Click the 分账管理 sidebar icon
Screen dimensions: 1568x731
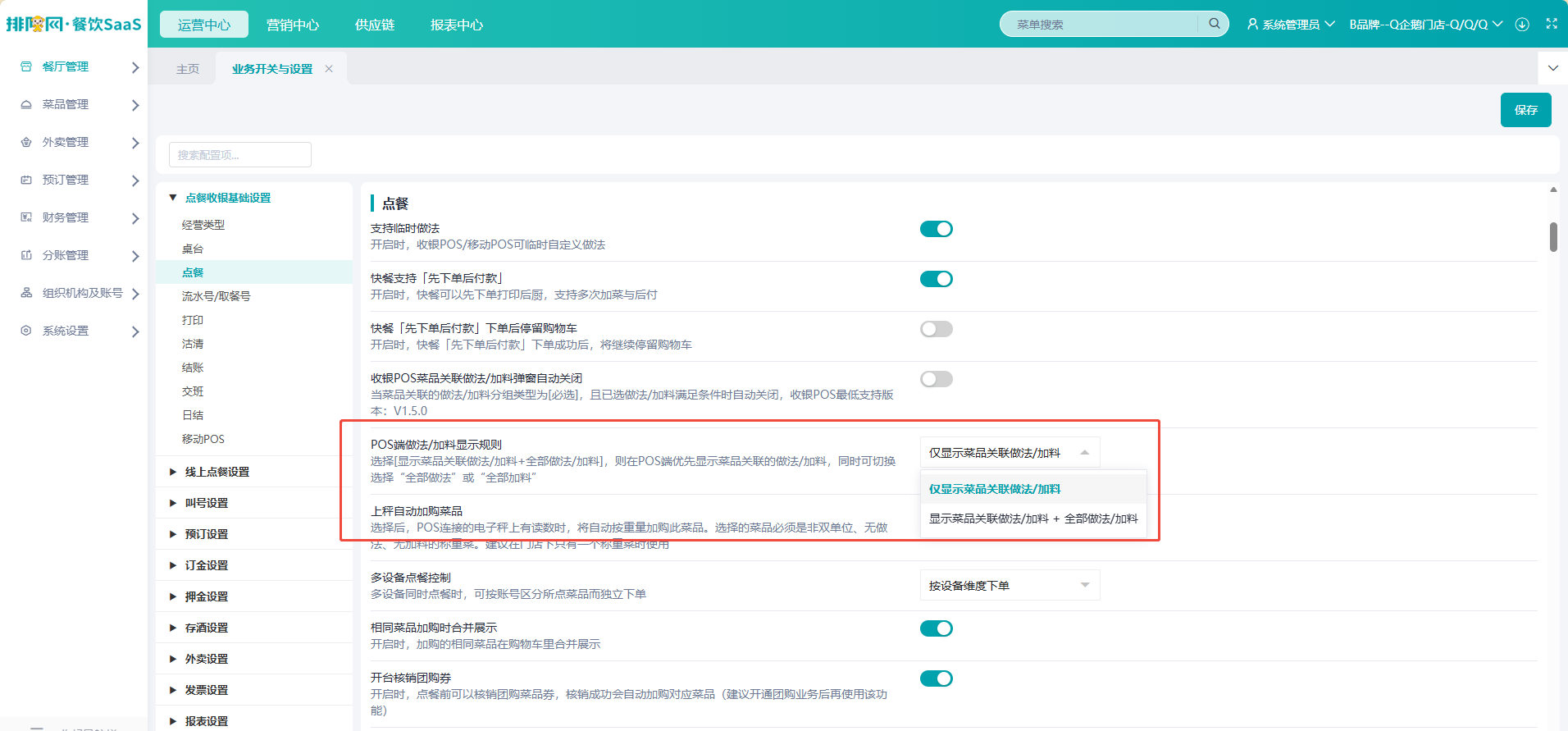click(x=26, y=255)
